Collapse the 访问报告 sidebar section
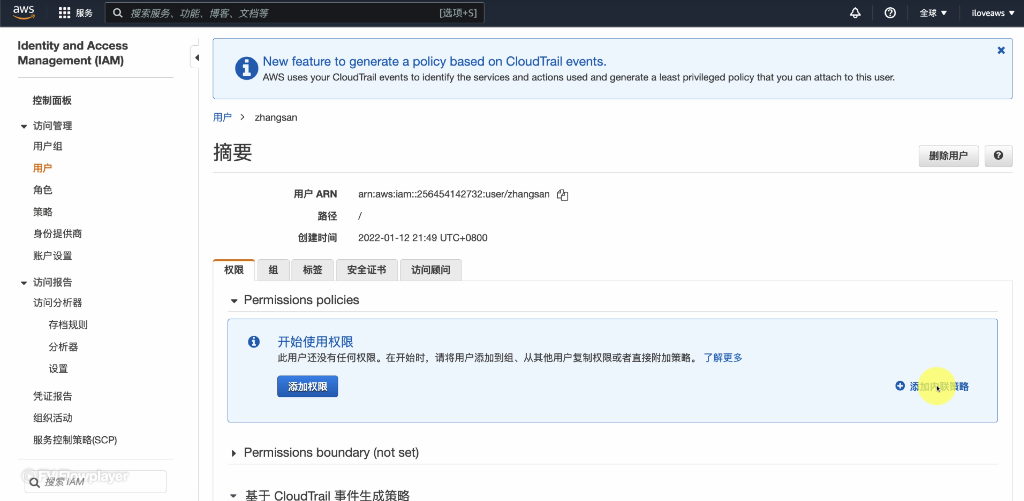This screenshot has width=1024, height=501. (24, 283)
